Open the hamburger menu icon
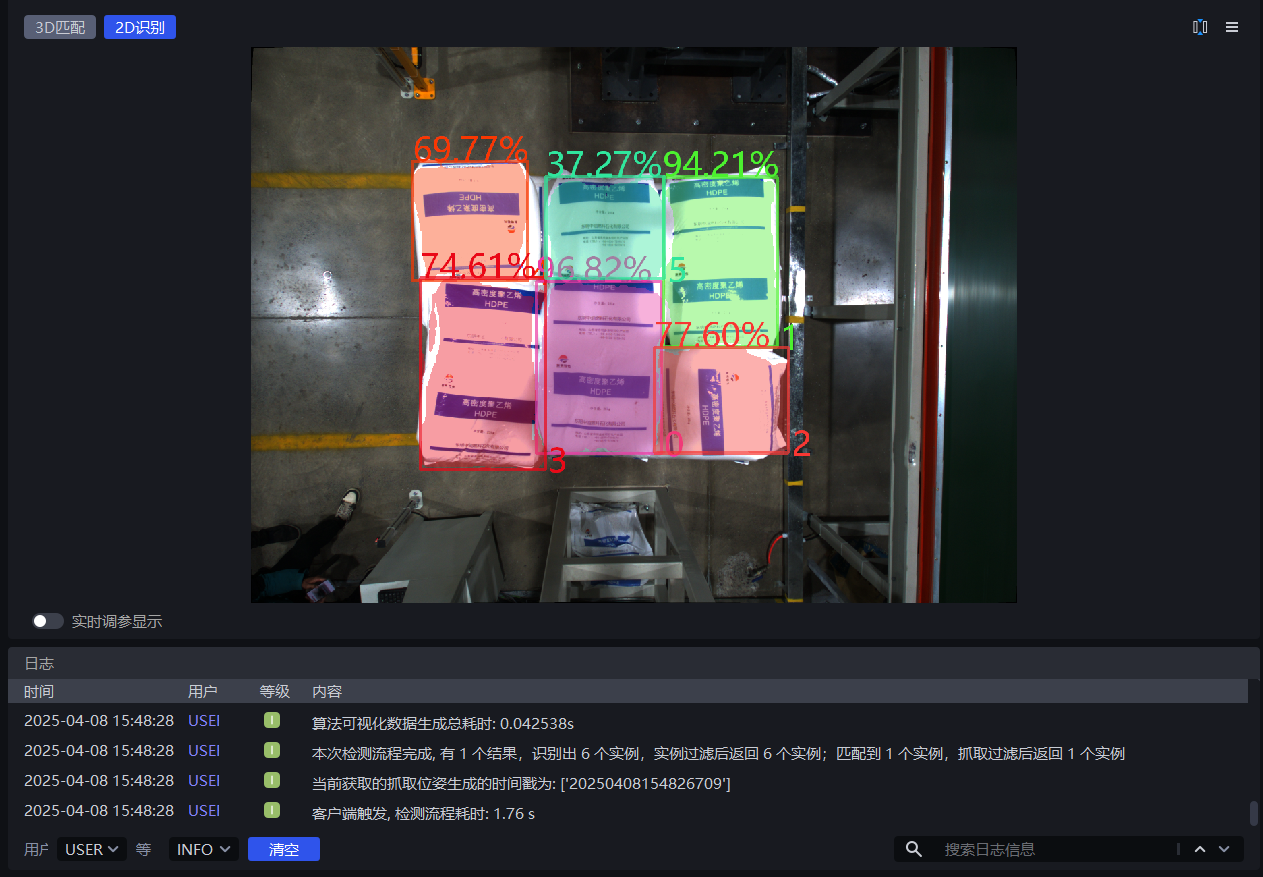The image size is (1263, 877). 1232,27
